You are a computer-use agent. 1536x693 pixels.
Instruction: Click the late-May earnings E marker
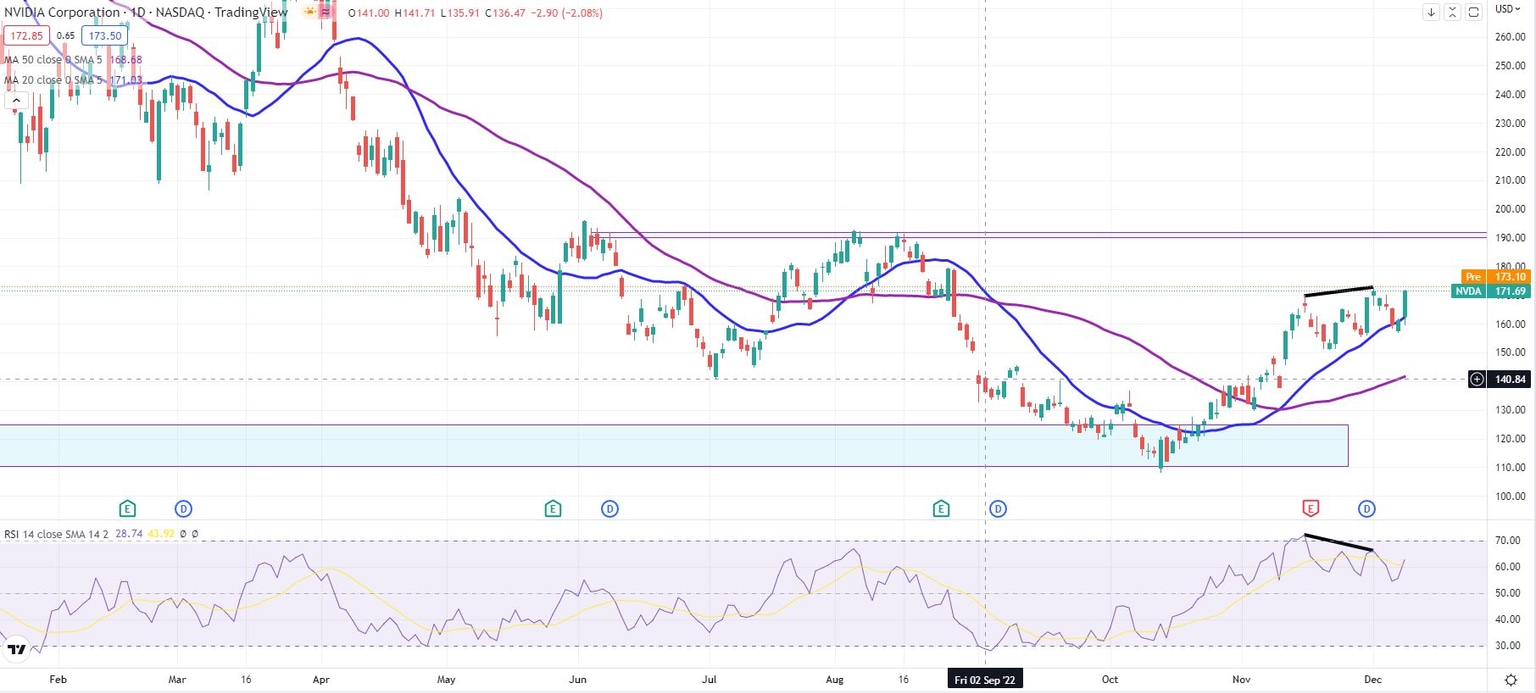[553, 509]
